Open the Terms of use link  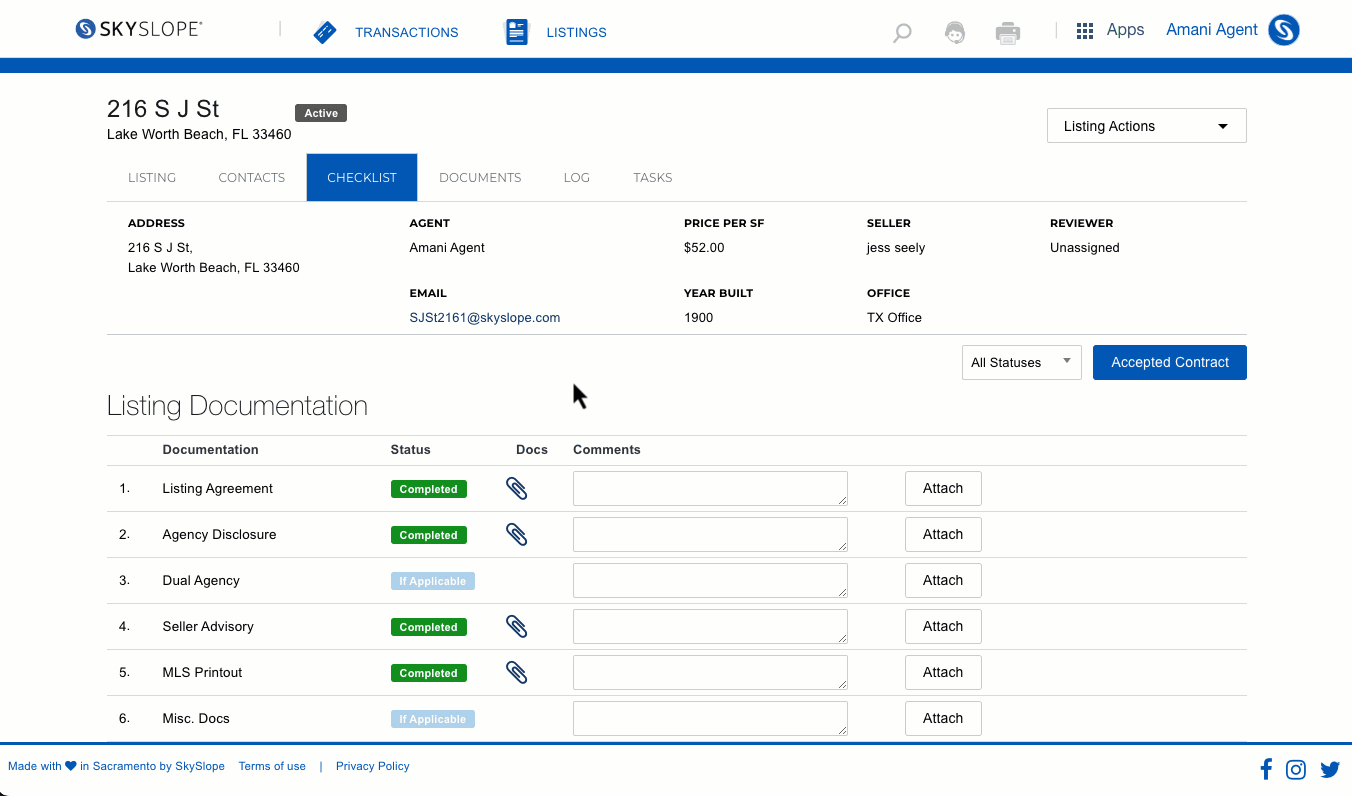click(x=272, y=766)
